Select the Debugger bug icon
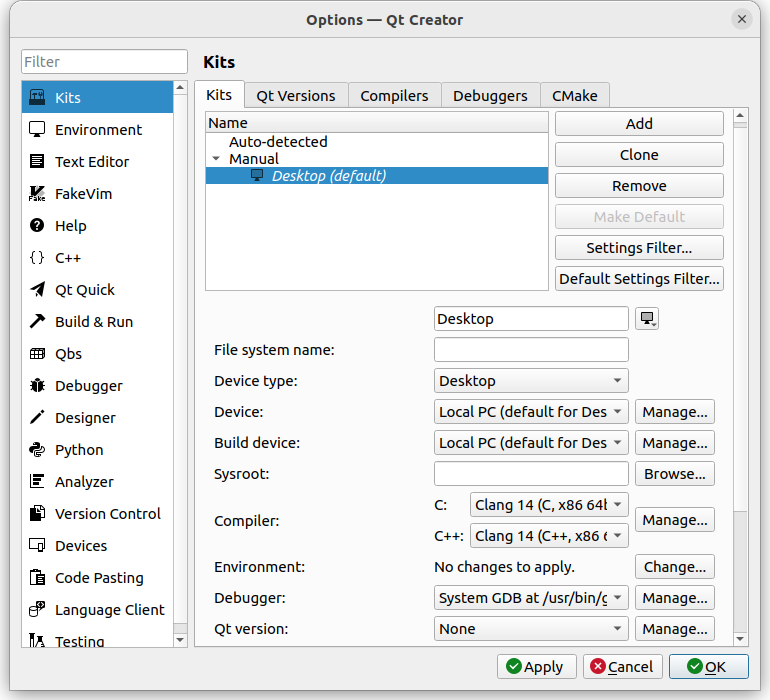The width and height of the screenshot is (770, 700). click(x=37, y=386)
